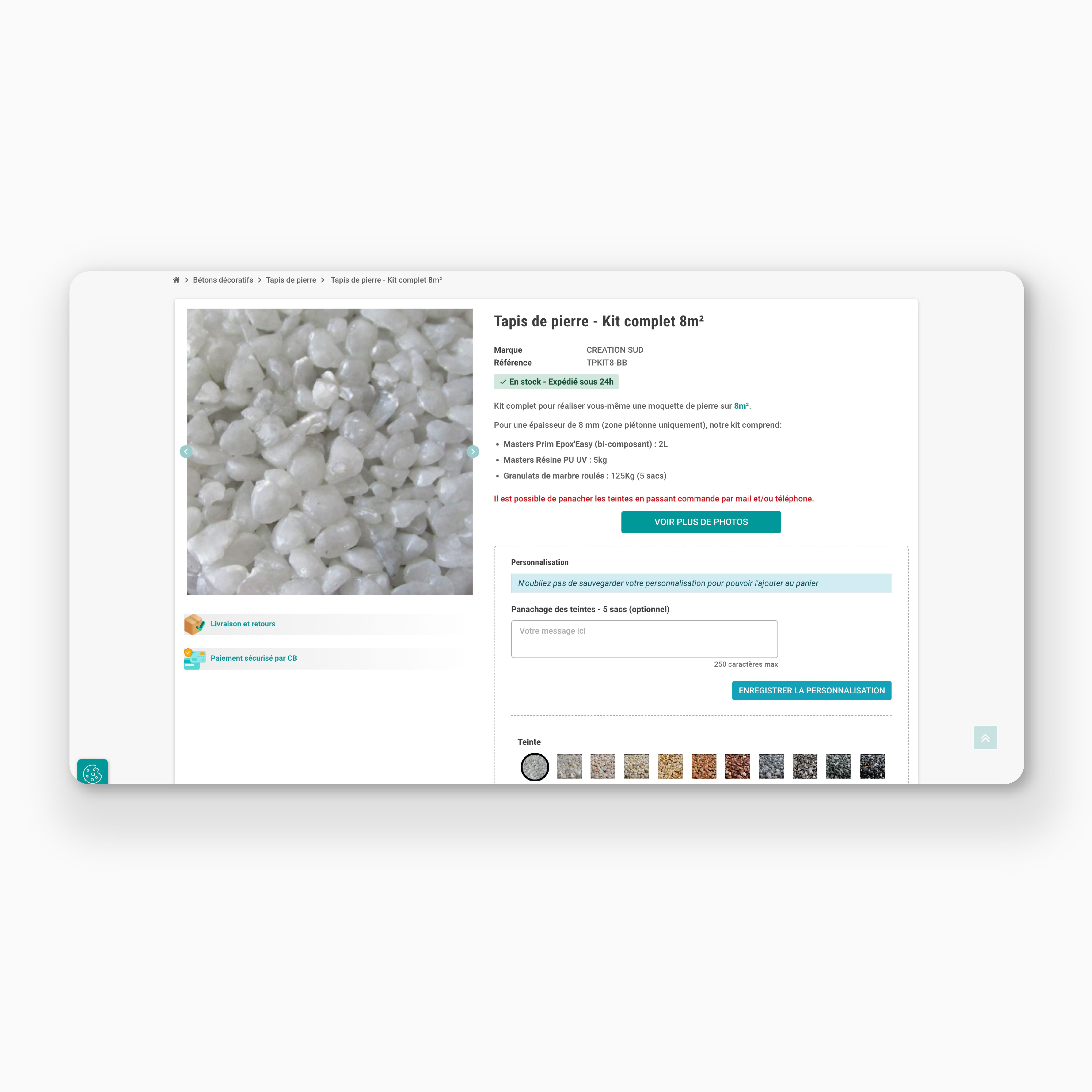Go to Tapis de pierre breadcrumb
Viewport: 1092px width, 1092px height.
291,280
